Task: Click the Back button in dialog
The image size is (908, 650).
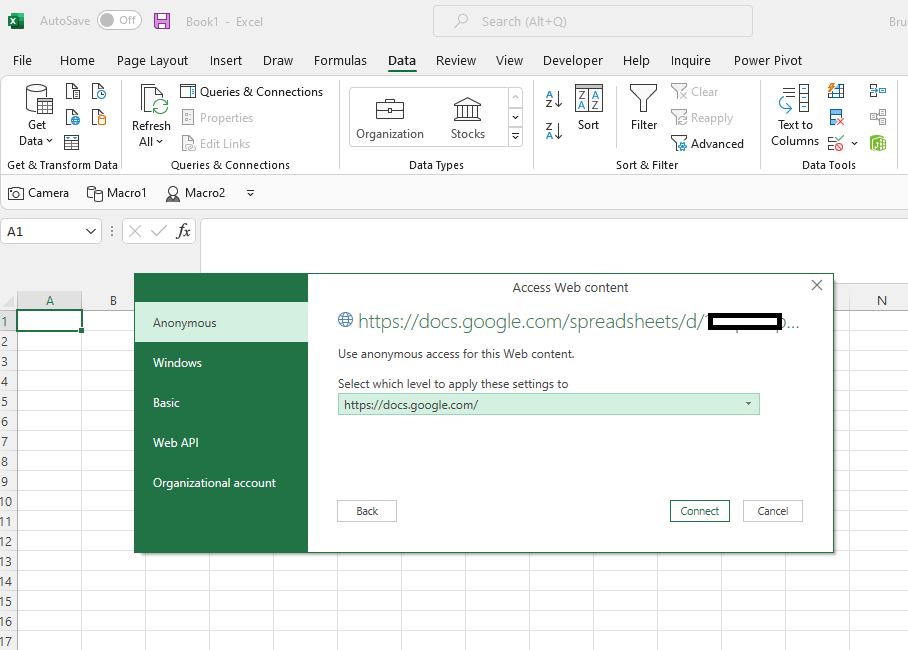Action: click(367, 511)
